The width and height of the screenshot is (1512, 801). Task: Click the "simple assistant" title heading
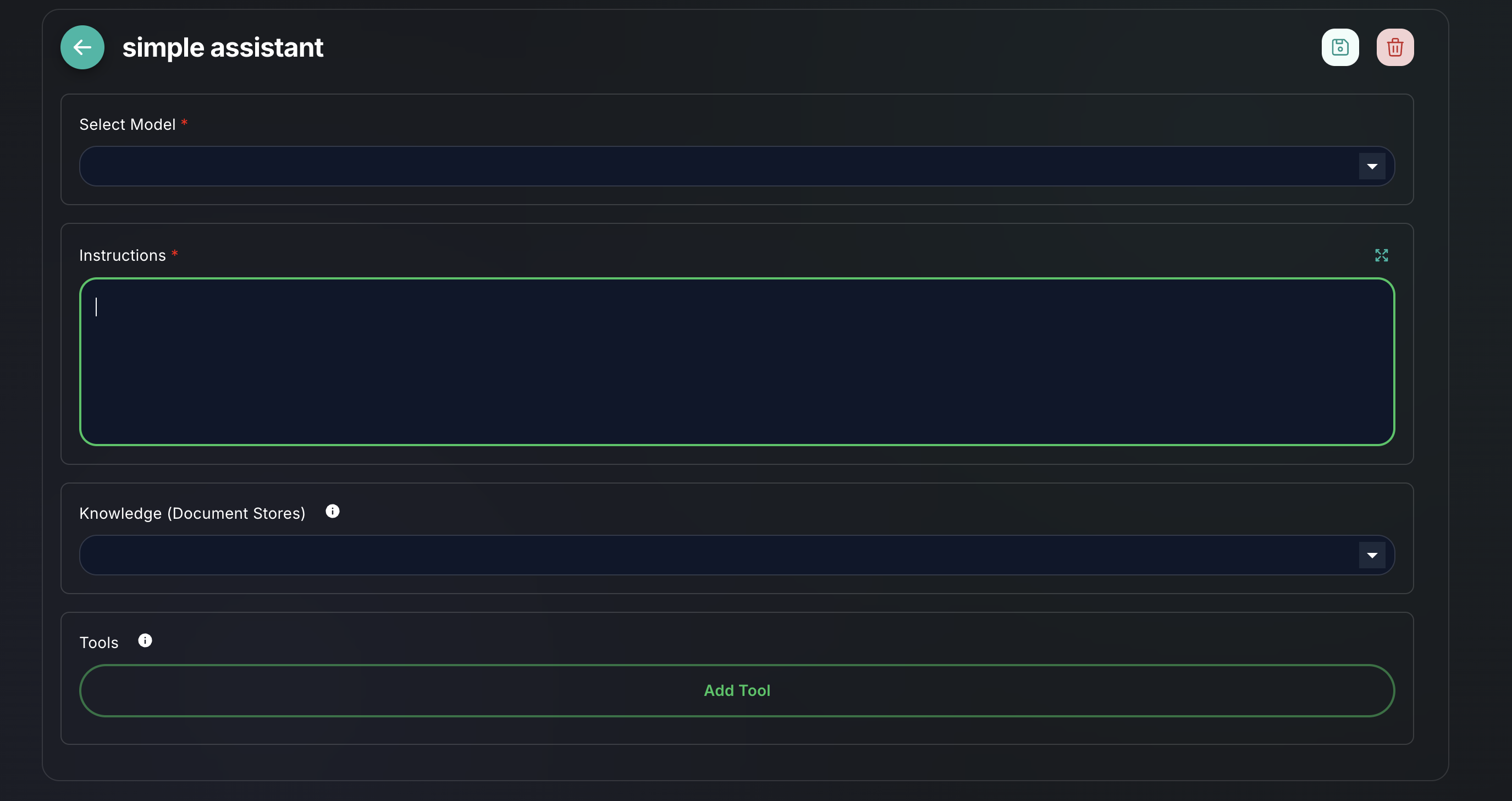223,47
